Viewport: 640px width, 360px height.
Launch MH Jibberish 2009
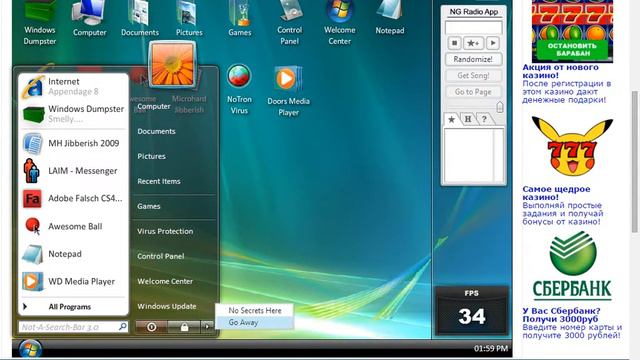pos(73,143)
